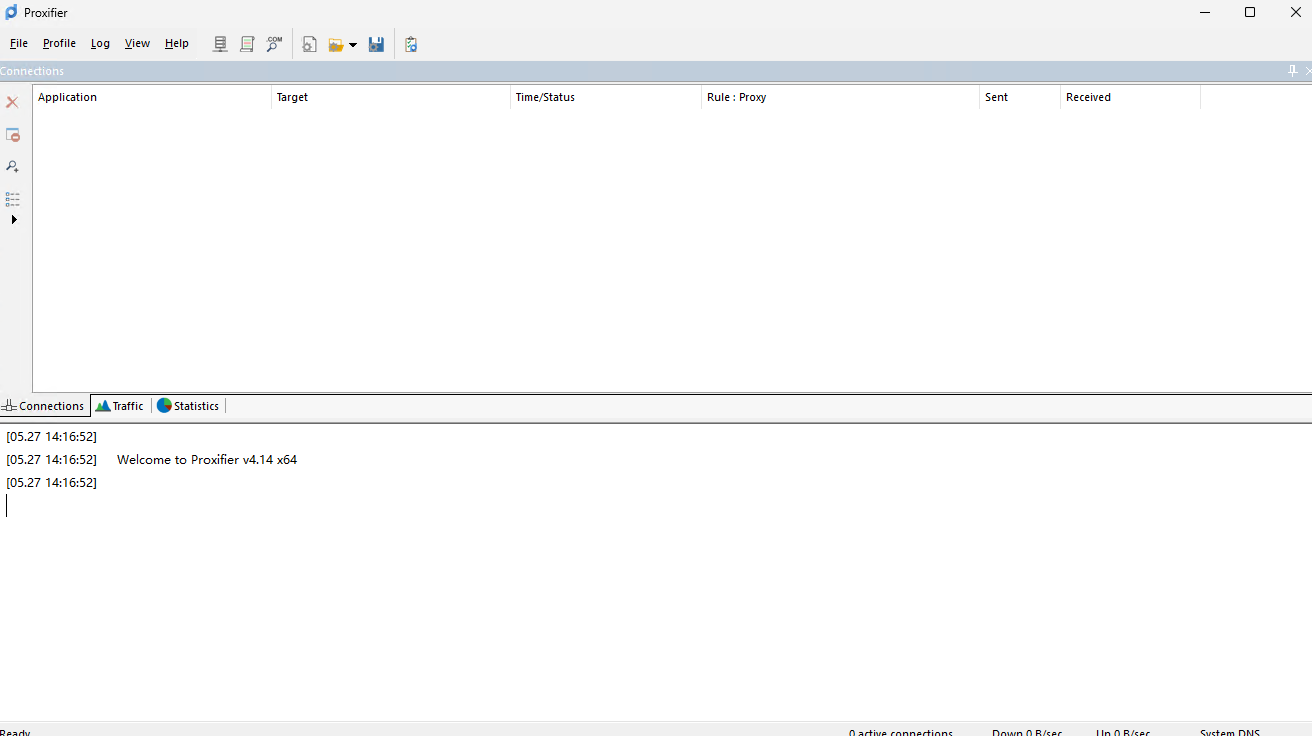Image resolution: width=1312 pixels, height=736 pixels.
Task: Click the Welcome to Proxifier v4.14 x64 log line
Action: pyautogui.click(x=207, y=460)
